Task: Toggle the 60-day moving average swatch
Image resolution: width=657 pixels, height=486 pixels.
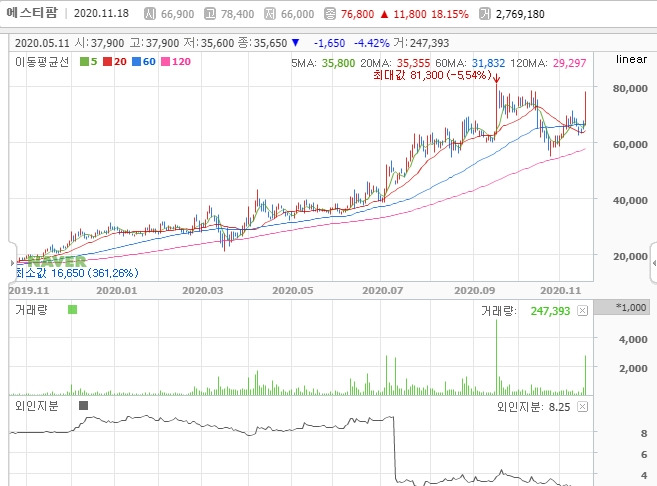Action: (x=136, y=62)
